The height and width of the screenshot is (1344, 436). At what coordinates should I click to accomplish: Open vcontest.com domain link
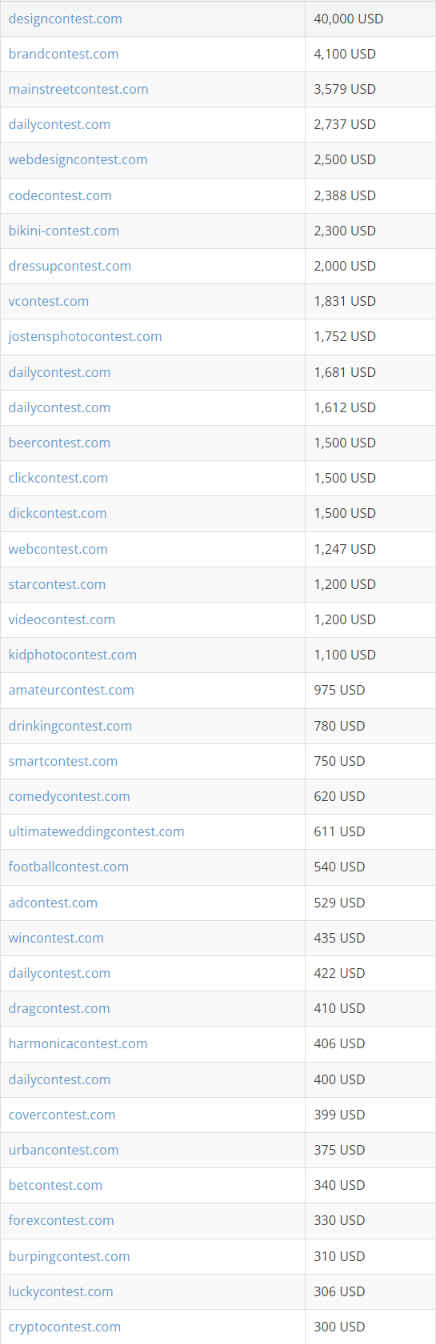click(x=48, y=301)
